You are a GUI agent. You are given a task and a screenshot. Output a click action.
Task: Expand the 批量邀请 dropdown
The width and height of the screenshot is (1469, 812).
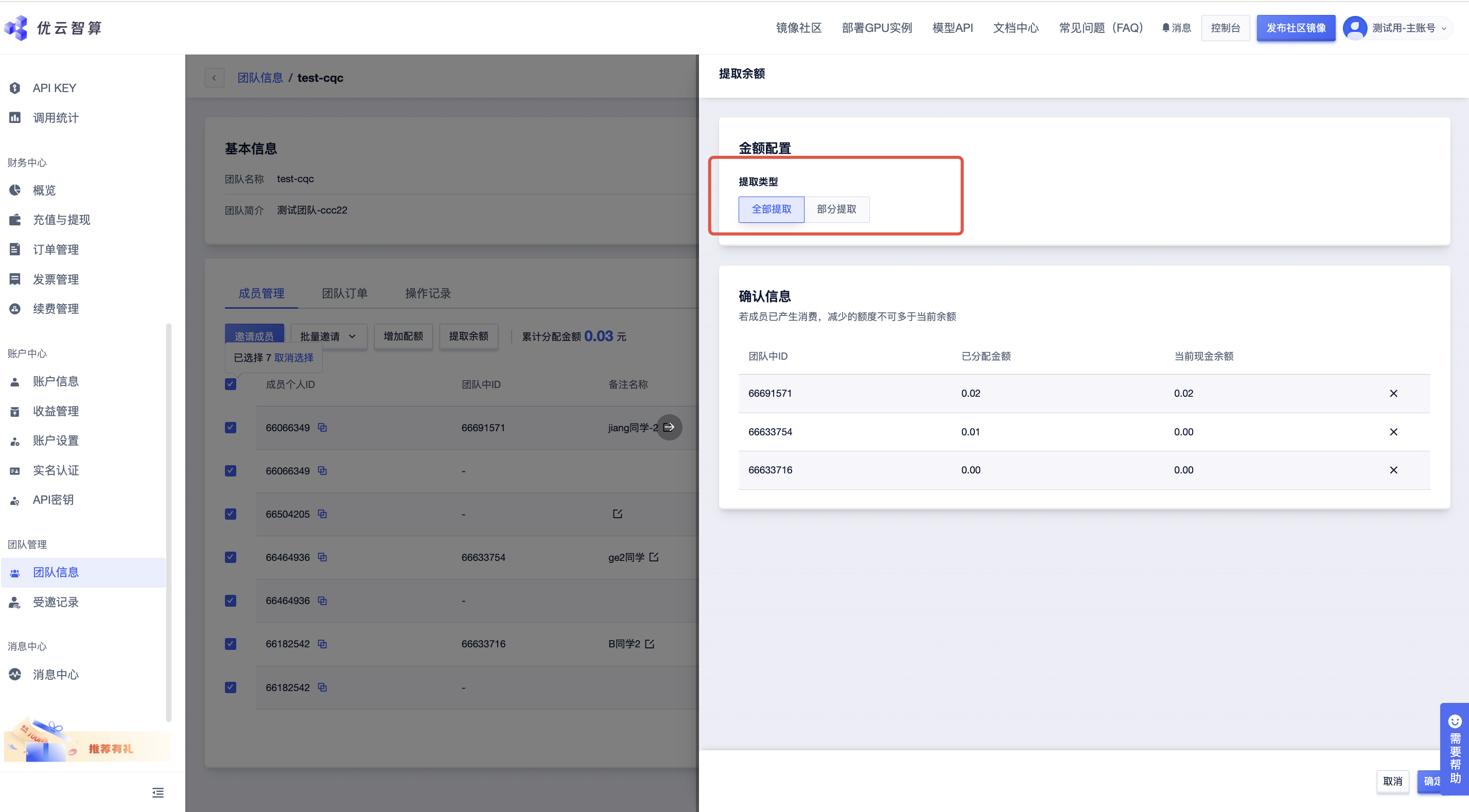328,337
